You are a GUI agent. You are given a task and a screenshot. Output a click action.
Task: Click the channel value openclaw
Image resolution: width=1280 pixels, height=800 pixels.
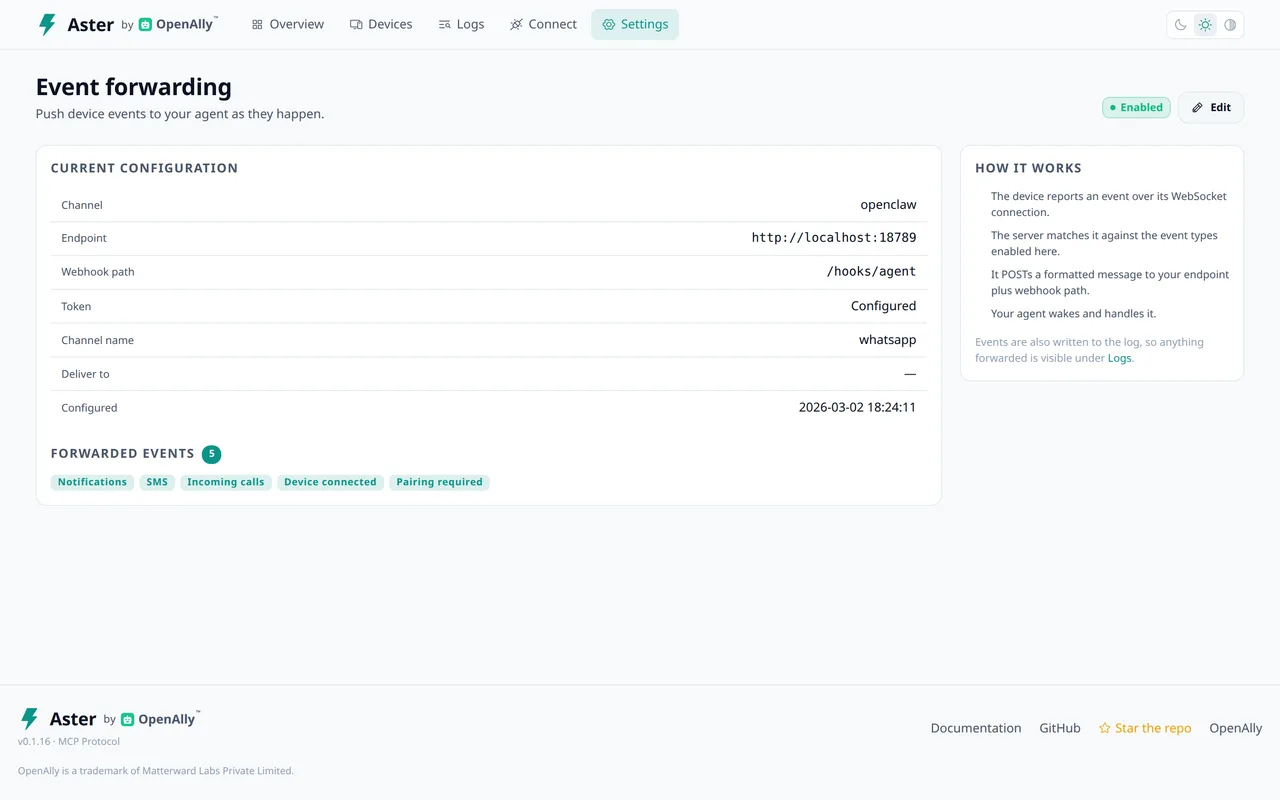[x=888, y=205]
